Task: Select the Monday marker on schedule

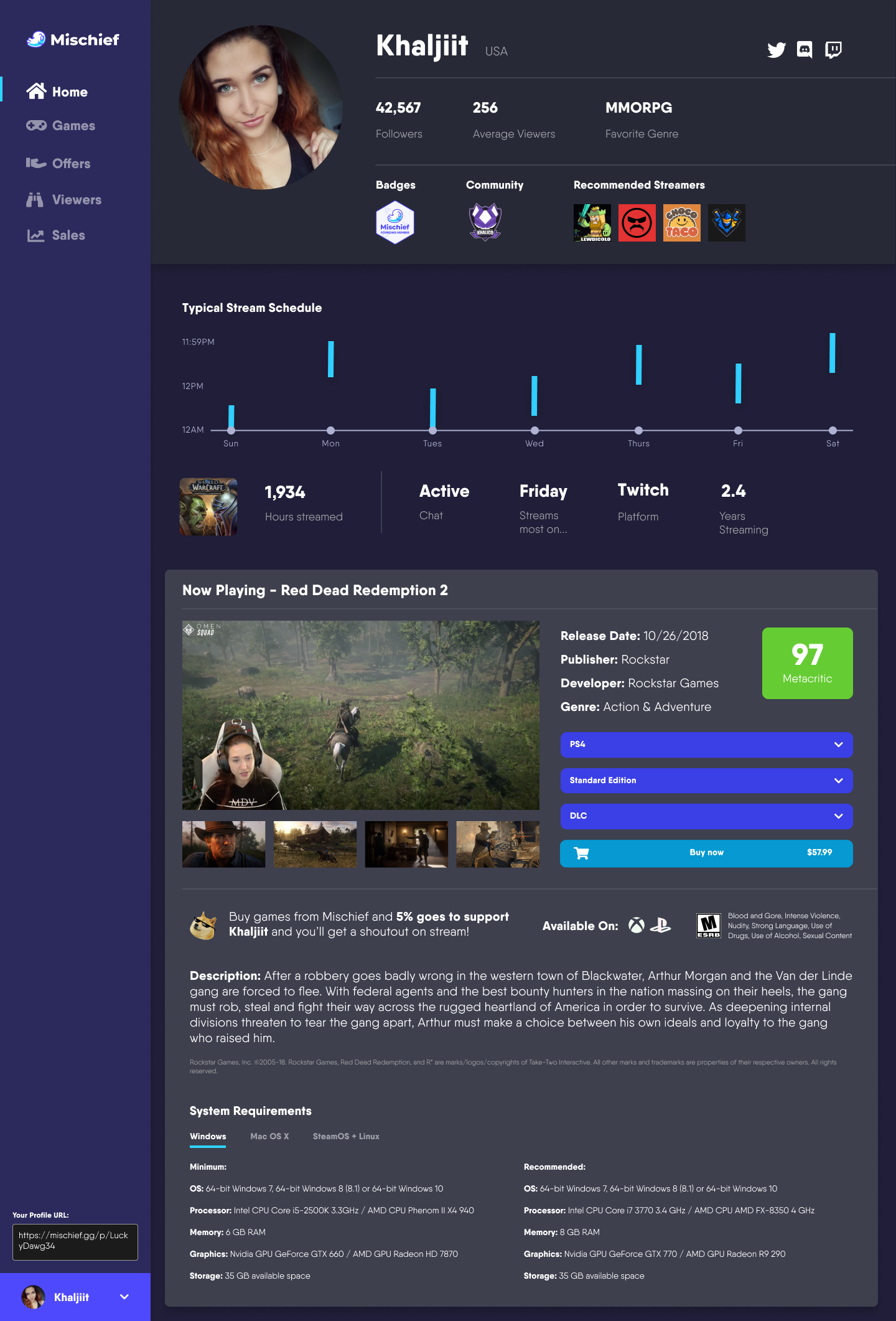Action: pos(331,430)
